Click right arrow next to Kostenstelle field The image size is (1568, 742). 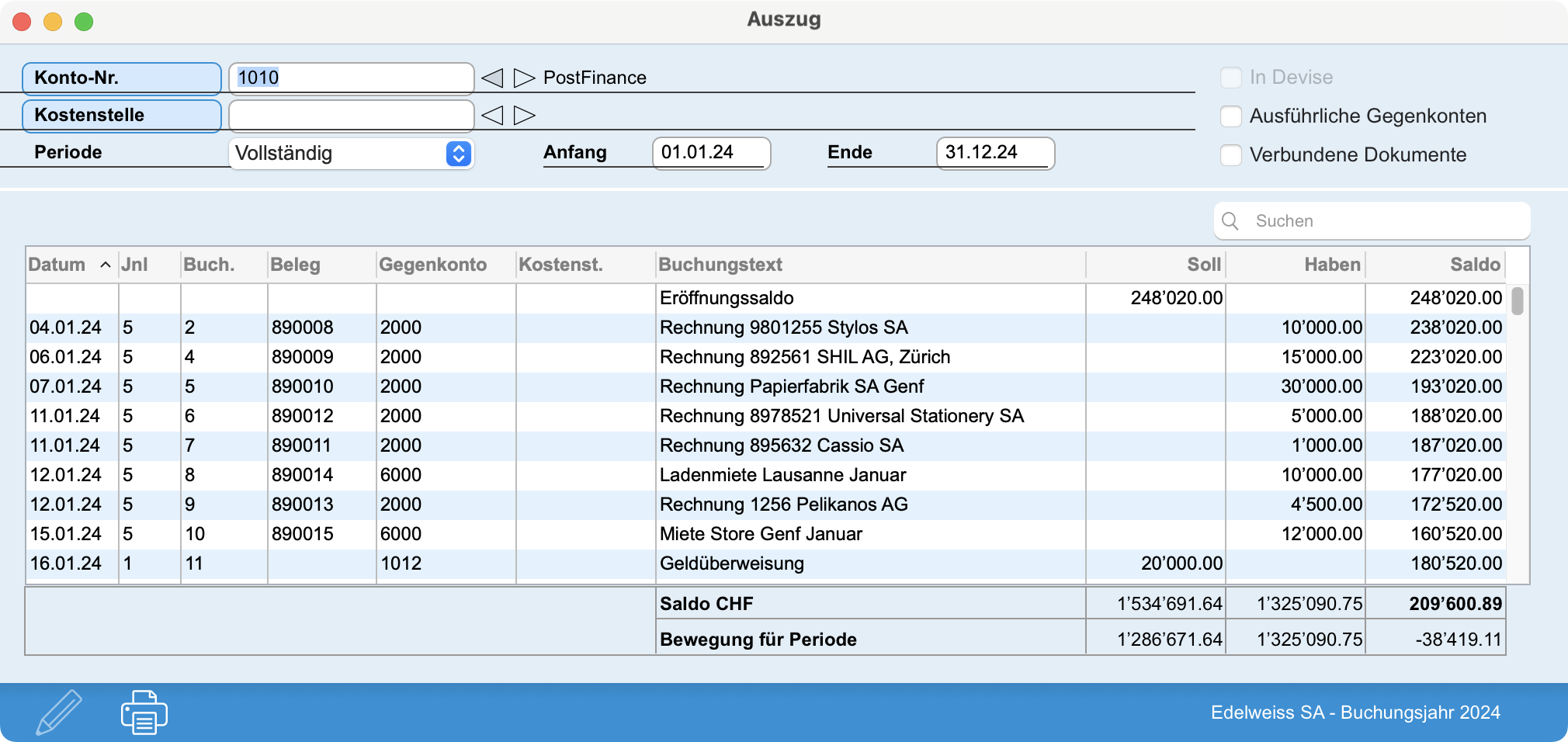tap(525, 115)
